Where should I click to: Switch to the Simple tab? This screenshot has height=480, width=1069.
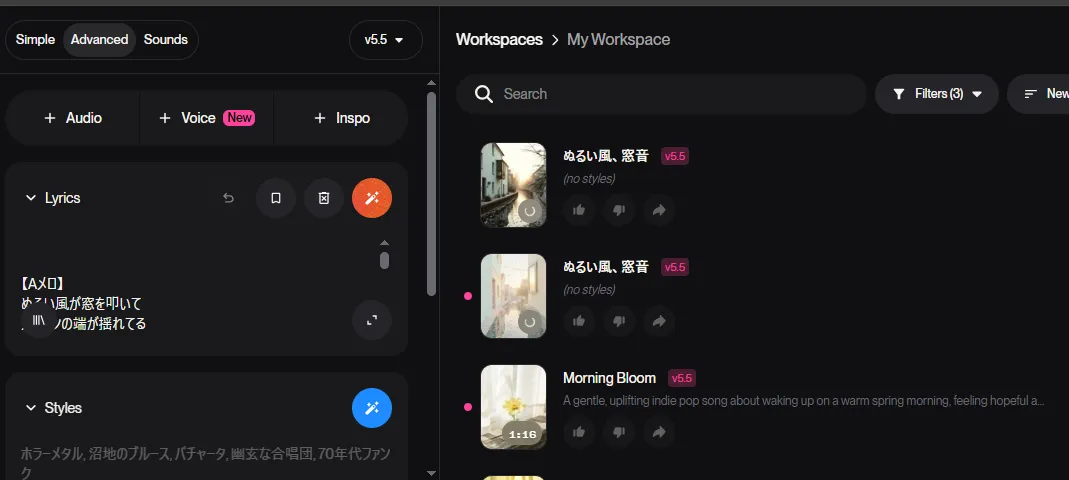coord(35,40)
